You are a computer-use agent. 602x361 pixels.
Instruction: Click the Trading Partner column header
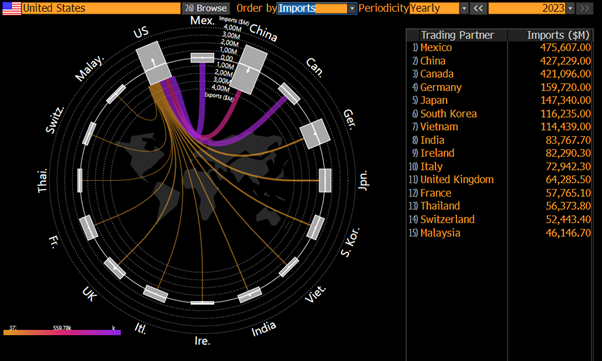(457, 35)
